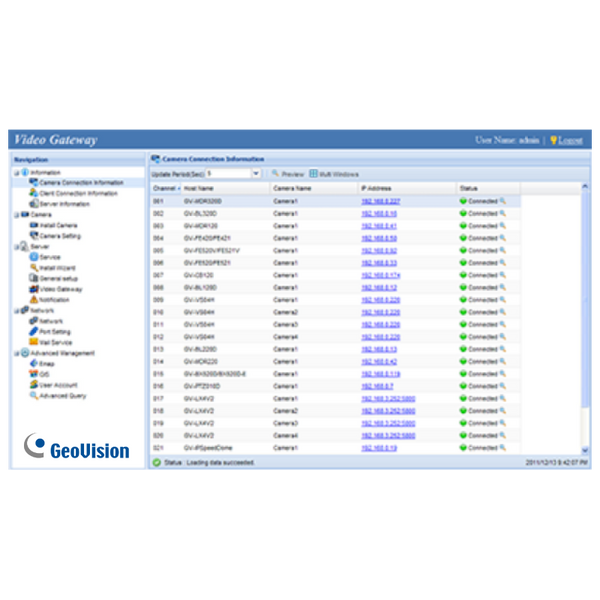Open the Advanced Query magnifier icon
Screen dimensions: 600x600
[34, 395]
